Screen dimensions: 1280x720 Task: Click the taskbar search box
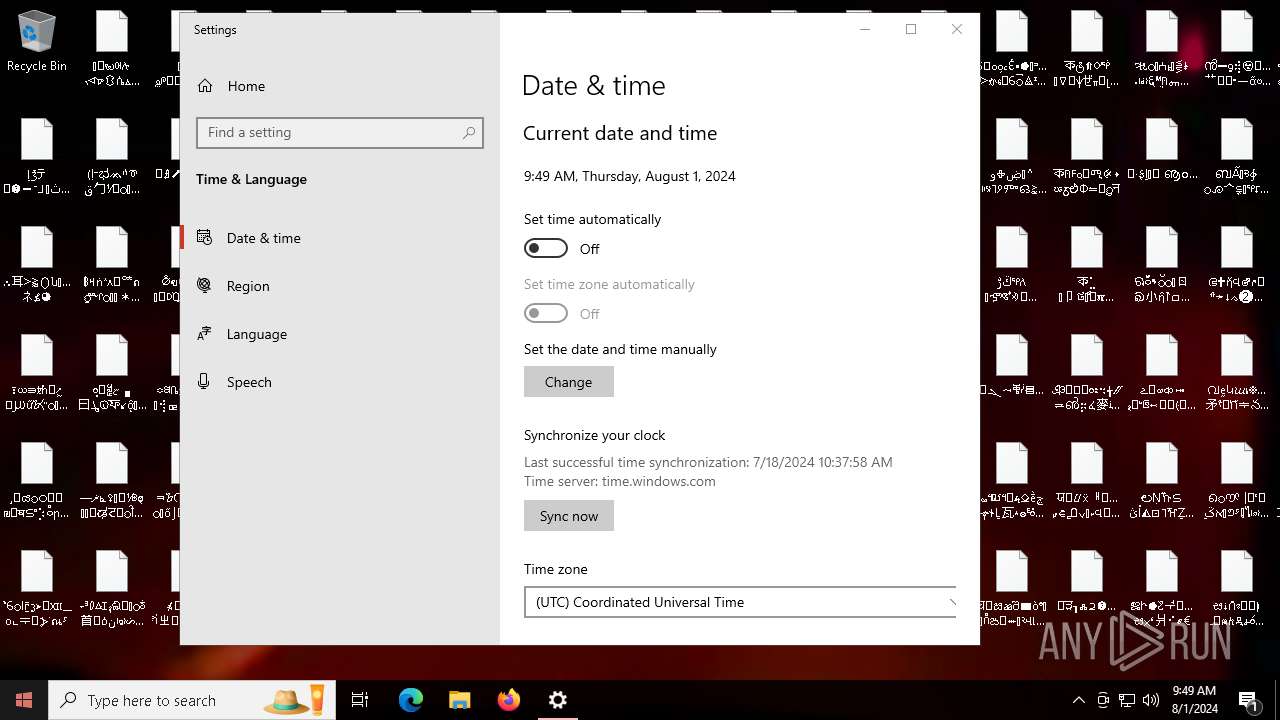tap(192, 700)
